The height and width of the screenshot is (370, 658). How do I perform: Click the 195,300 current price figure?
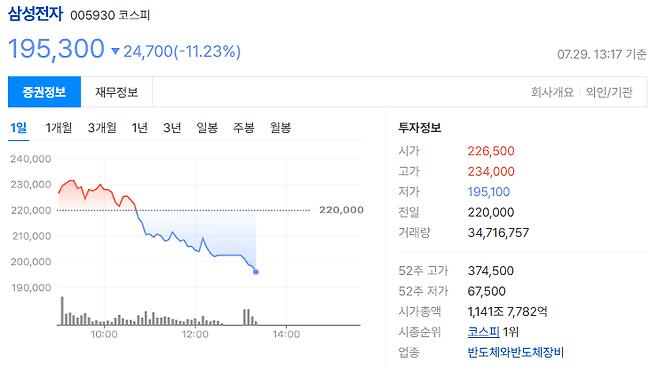pyautogui.click(x=56, y=49)
